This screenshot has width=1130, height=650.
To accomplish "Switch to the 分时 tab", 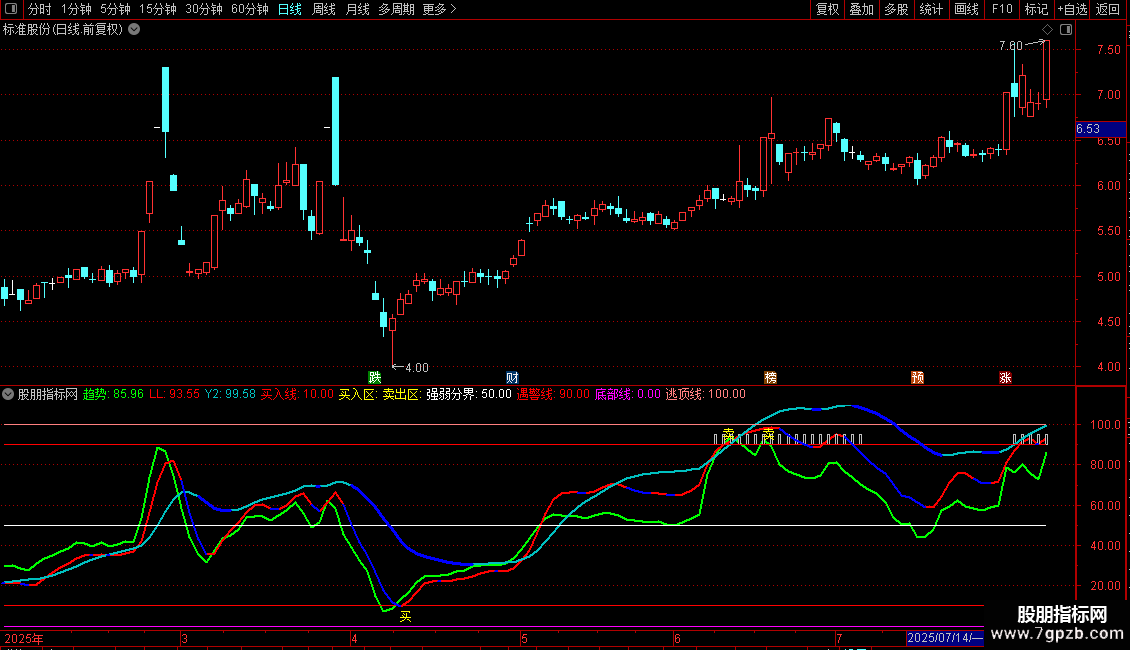I will pos(40,9).
